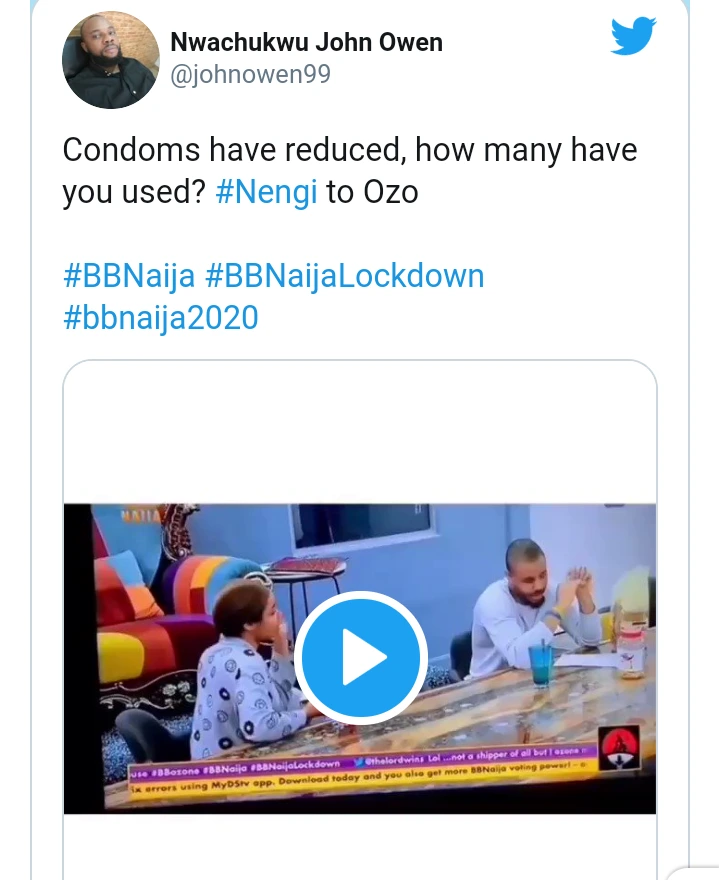Screen dimensions: 719x880
Task: Open Nwachukwu John Owen's profile avatar
Action: [111, 60]
